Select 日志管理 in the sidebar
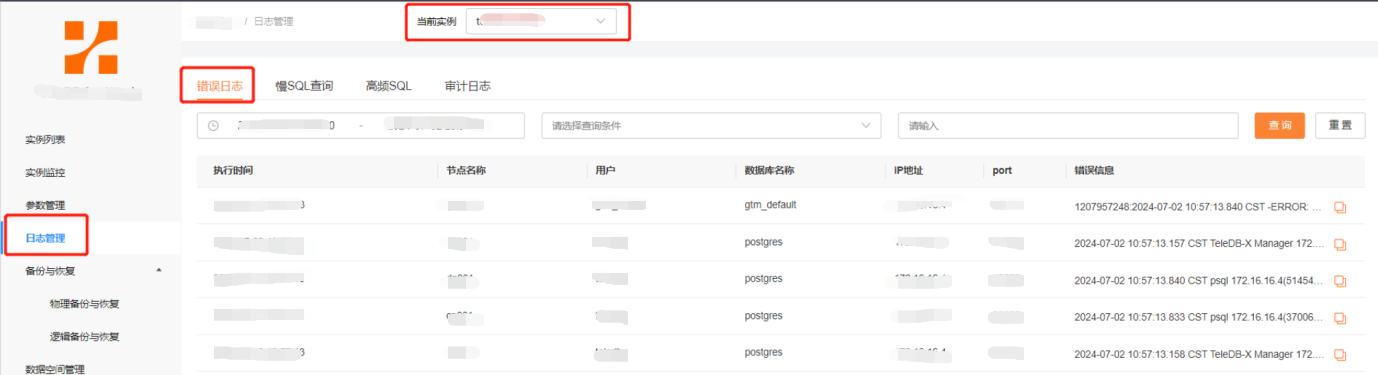1378x375 pixels. (45, 238)
